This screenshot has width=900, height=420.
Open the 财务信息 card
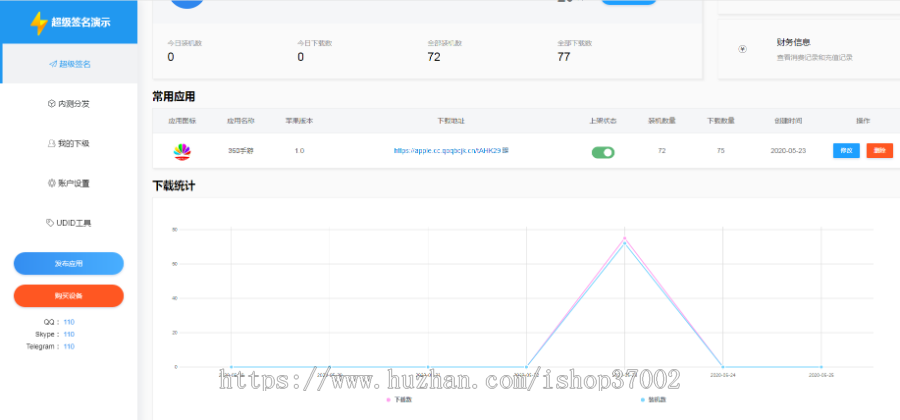click(x=809, y=49)
